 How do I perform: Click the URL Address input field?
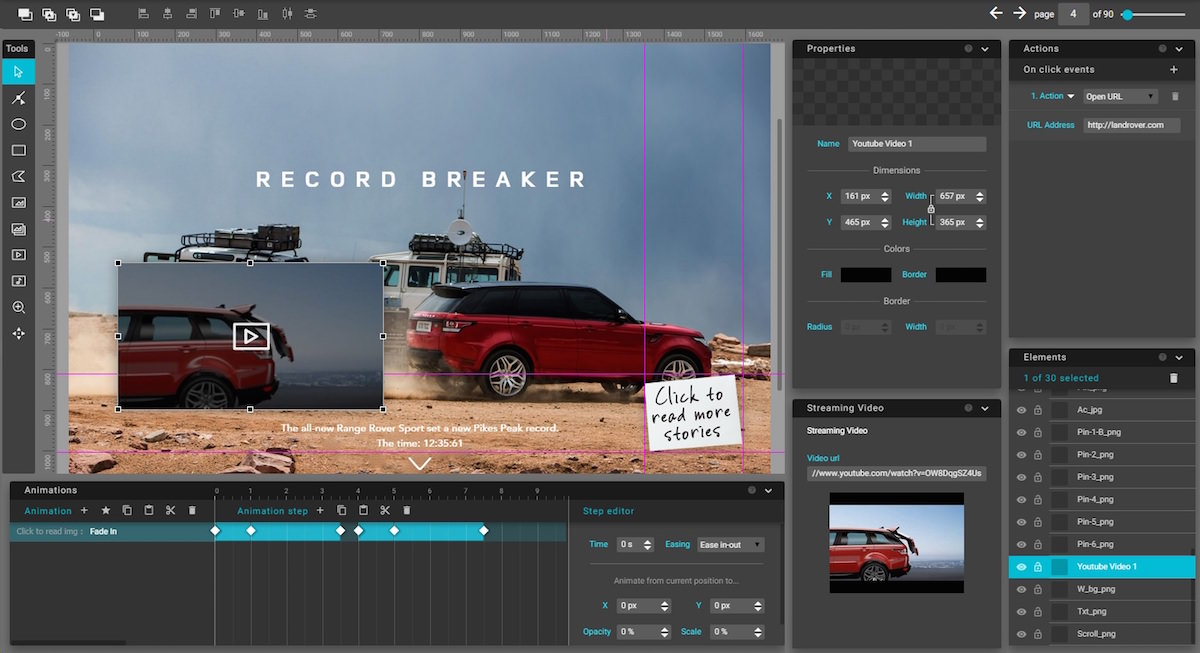click(x=1132, y=125)
